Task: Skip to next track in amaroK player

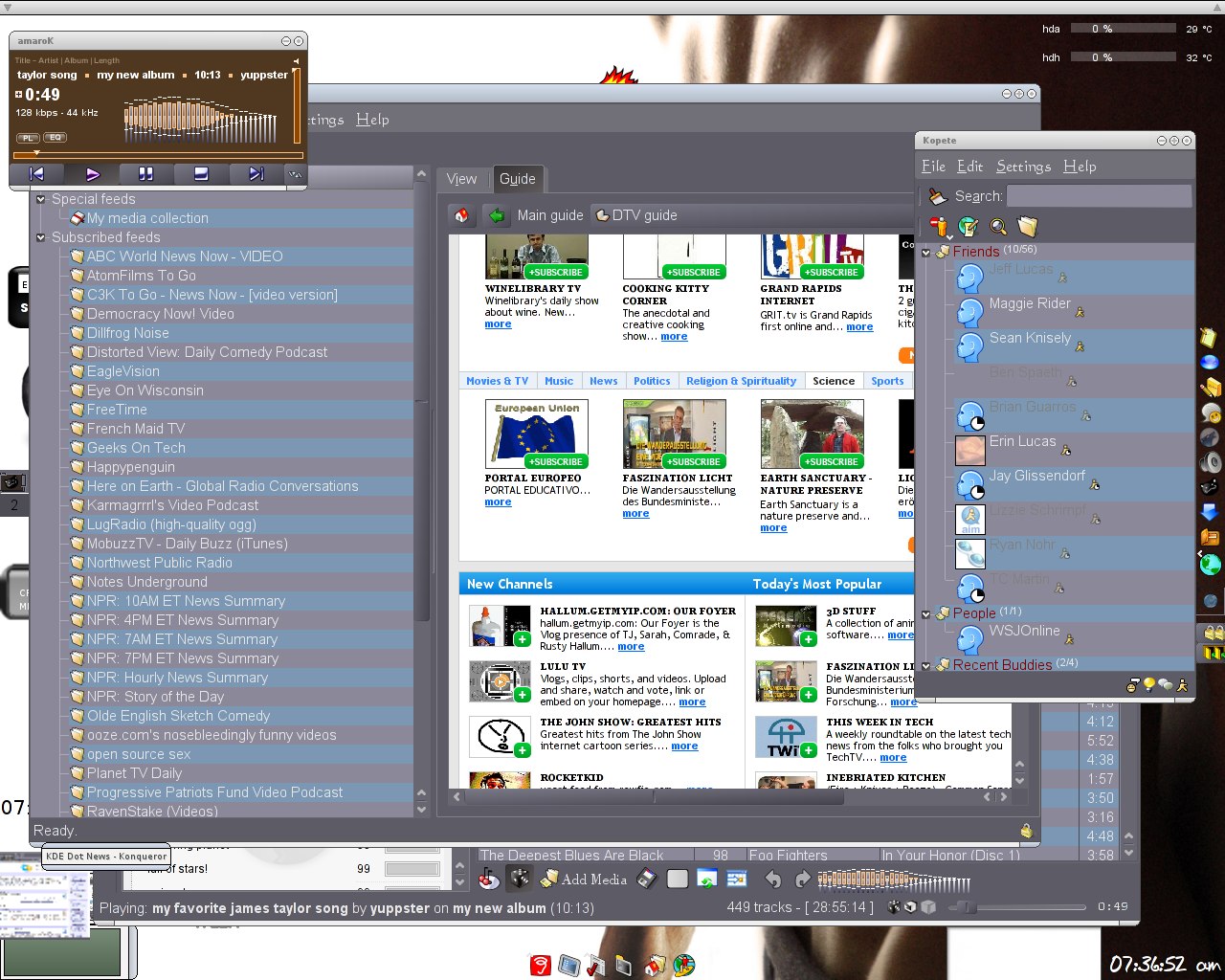Action: coord(256,174)
